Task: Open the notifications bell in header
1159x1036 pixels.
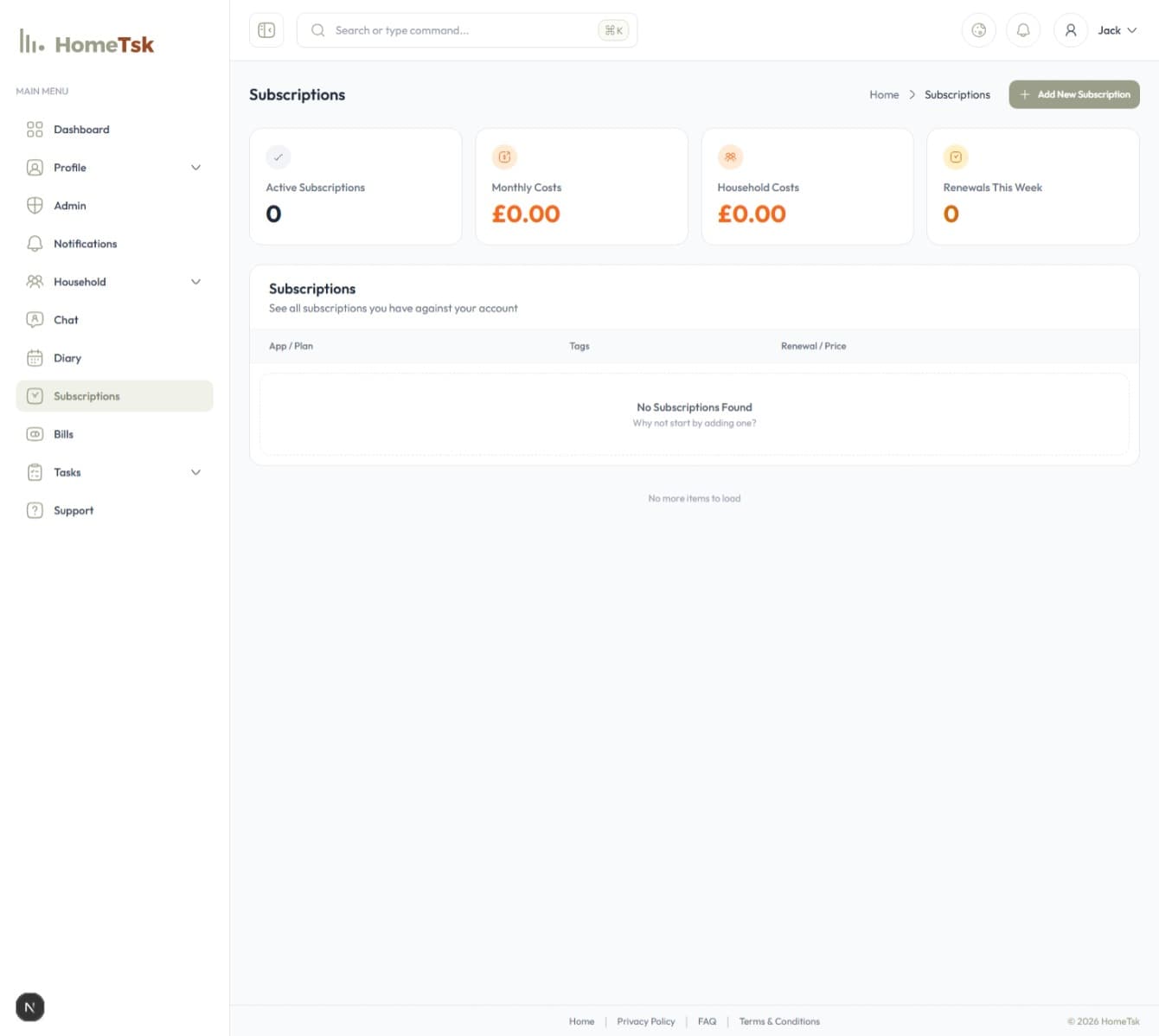Action: click(1023, 30)
